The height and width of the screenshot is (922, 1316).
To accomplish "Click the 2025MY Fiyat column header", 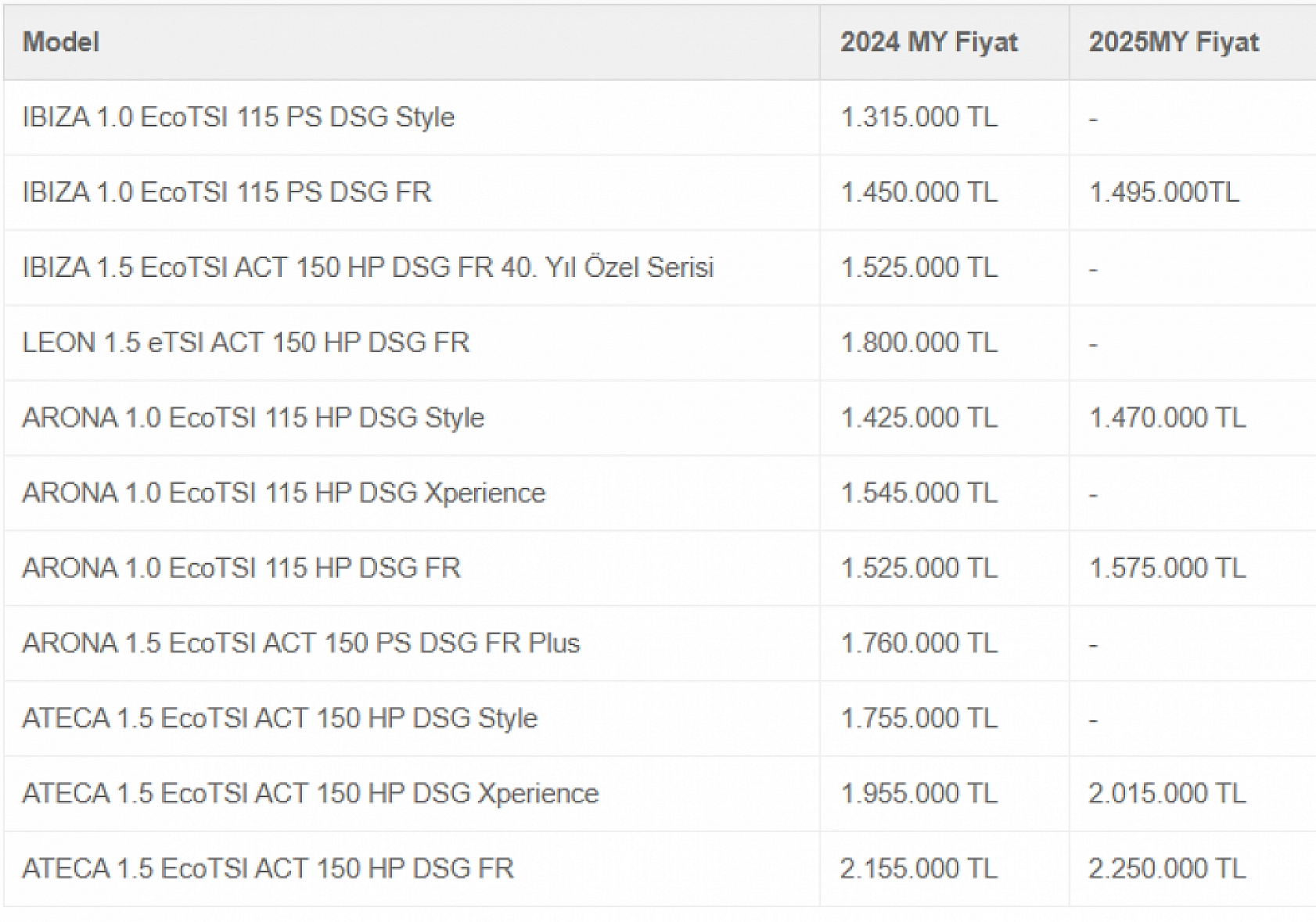I will [1174, 41].
